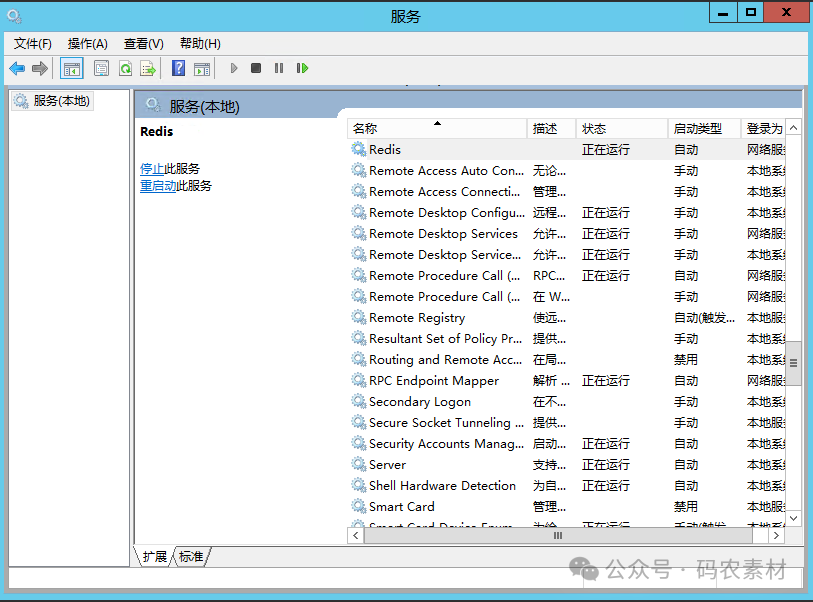Select the Redis service name
813x602 pixels.
point(385,149)
